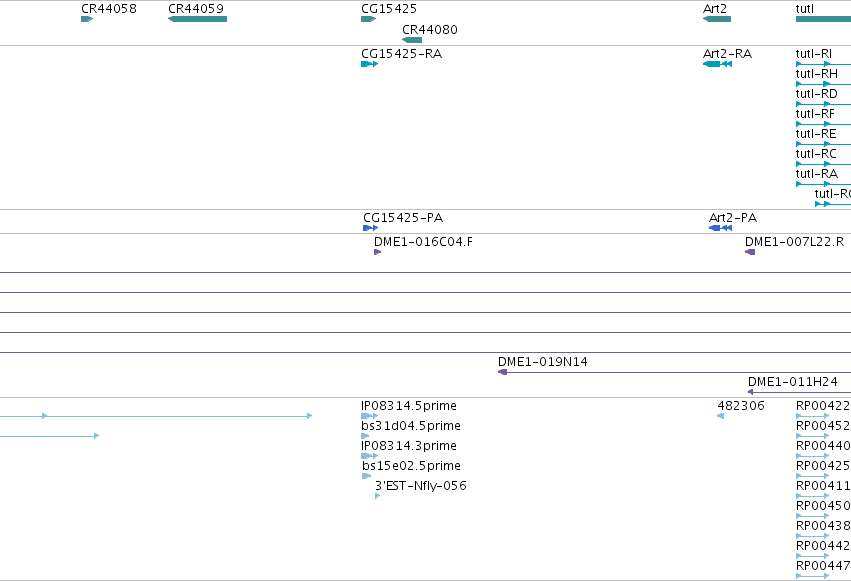Click the RP00411 feature
Image resolution: width=851 pixels, height=581 pixels.
click(812, 496)
